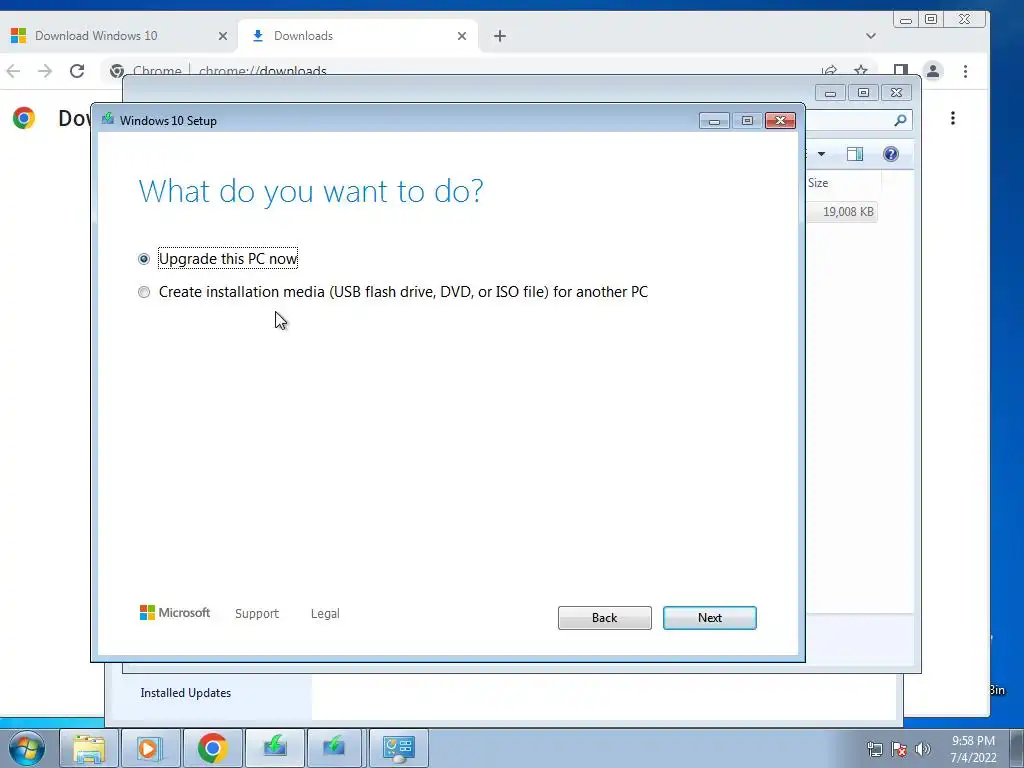Maximize the Windows 10 Setup window

747,121
